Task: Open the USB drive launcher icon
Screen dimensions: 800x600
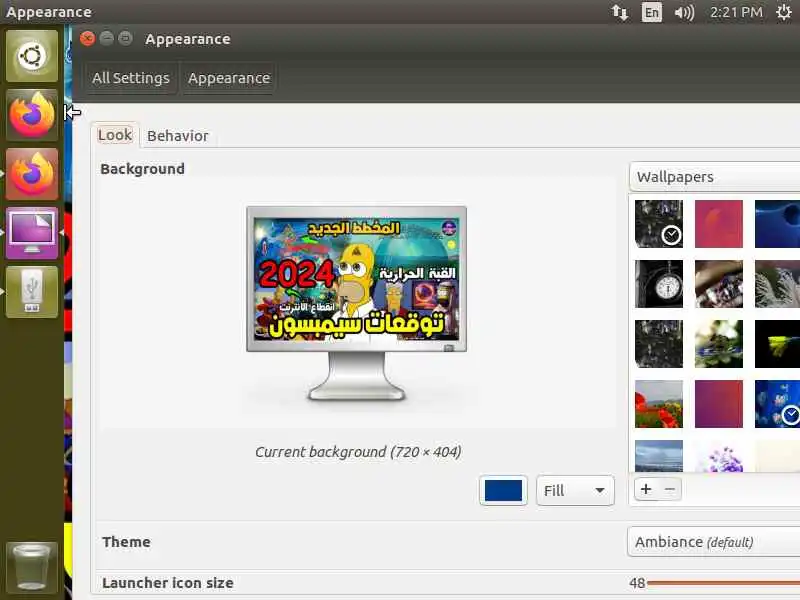Action: click(x=32, y=292)
